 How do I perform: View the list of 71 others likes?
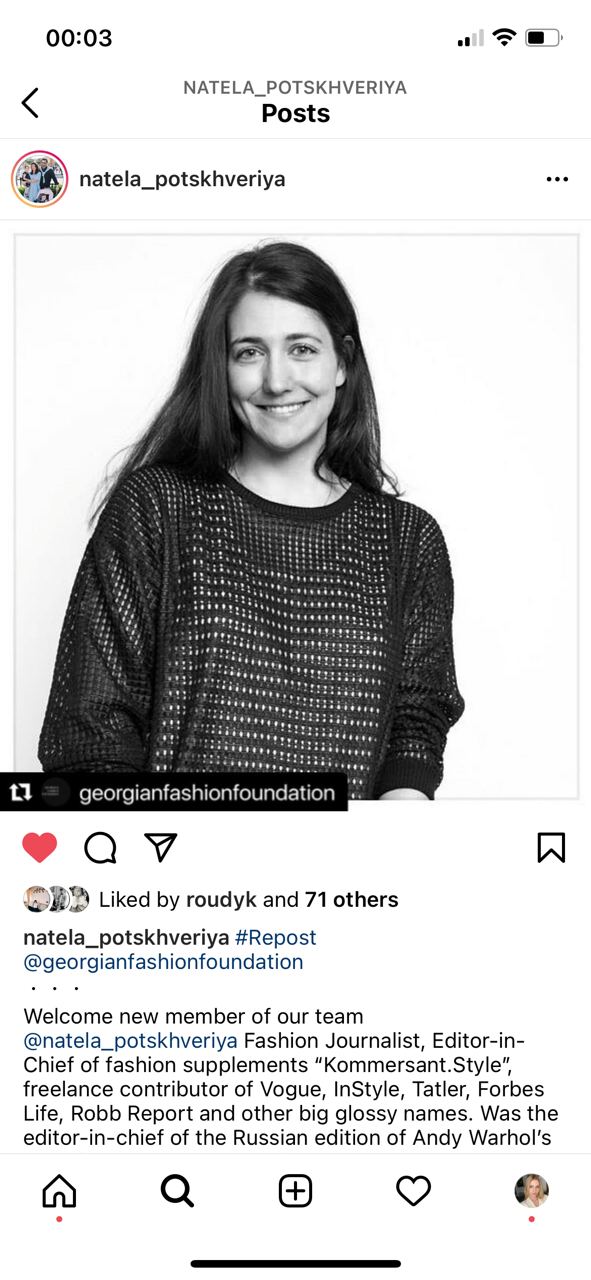tap(351, 900)
